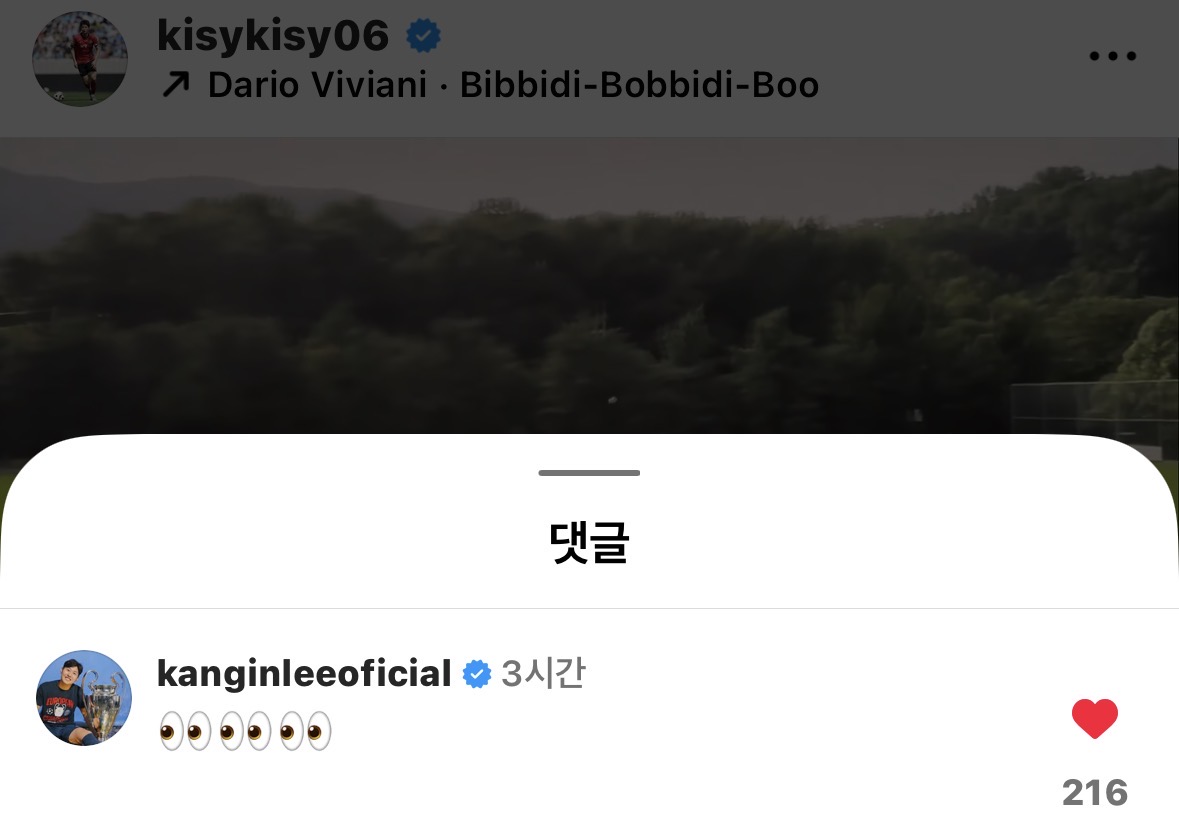Click kanginleeoficial blue verified badge

(x=477, y=674)
